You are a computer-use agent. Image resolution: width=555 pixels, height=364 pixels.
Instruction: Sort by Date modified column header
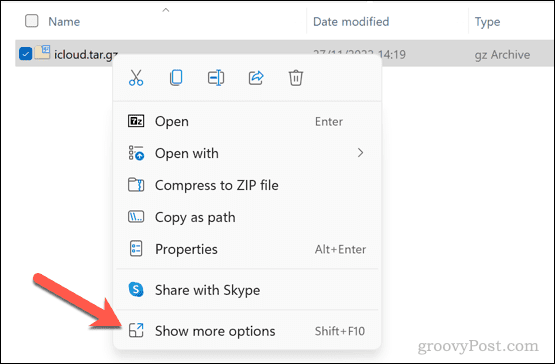click(351, 22)
